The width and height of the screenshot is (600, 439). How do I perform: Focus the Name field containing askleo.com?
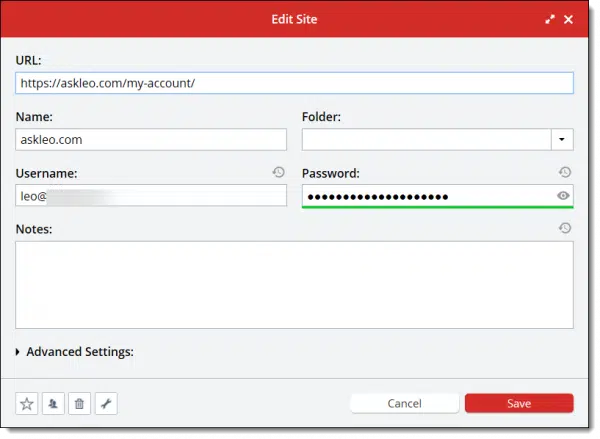[151, 140]
